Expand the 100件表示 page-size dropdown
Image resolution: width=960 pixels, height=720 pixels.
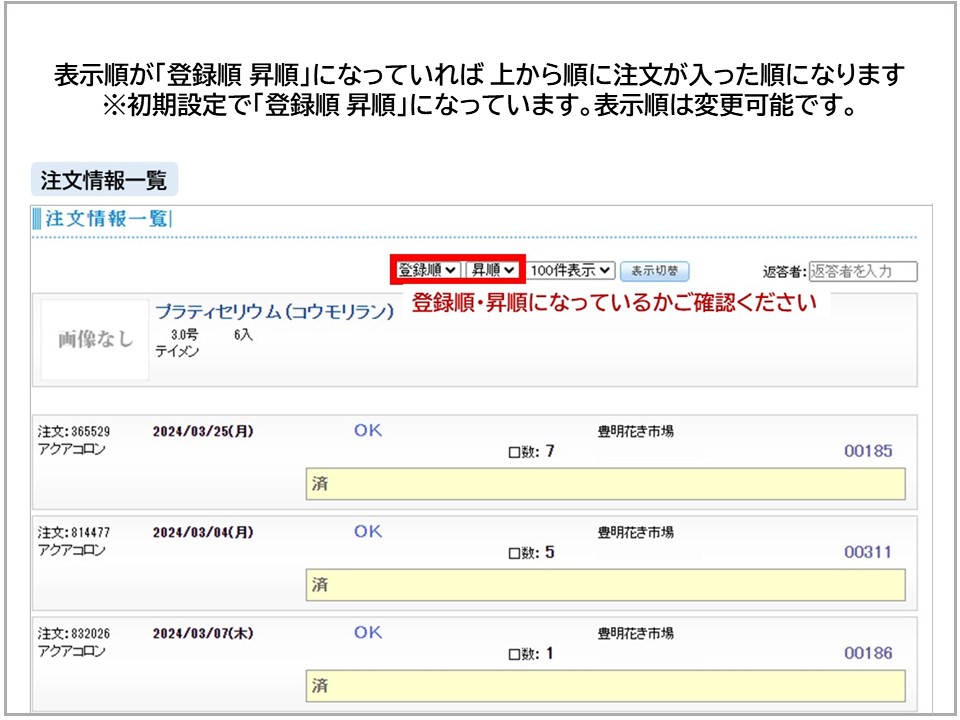point(570,270)
